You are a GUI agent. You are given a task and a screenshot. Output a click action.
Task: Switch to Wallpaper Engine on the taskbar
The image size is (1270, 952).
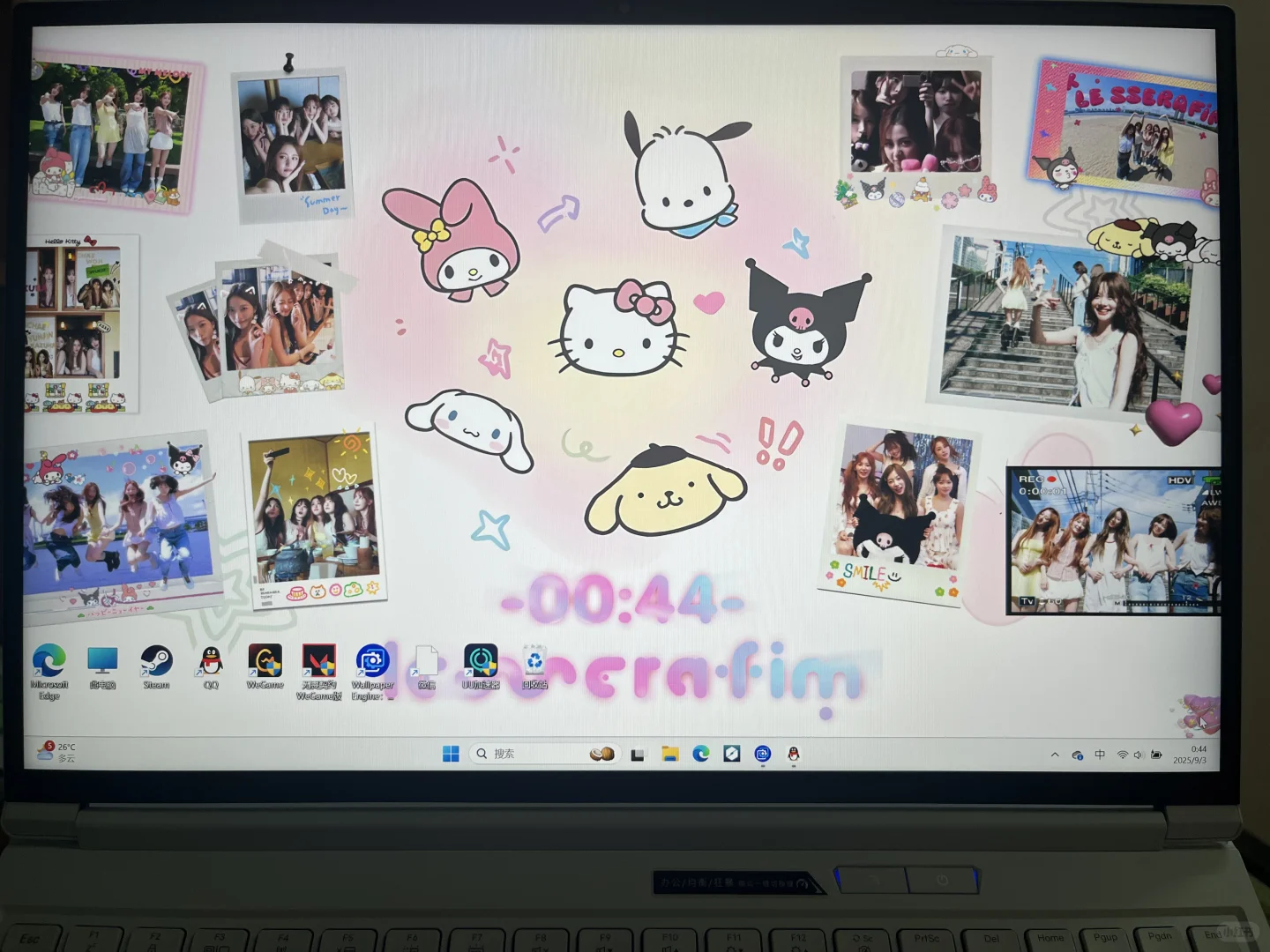[763, 754]
